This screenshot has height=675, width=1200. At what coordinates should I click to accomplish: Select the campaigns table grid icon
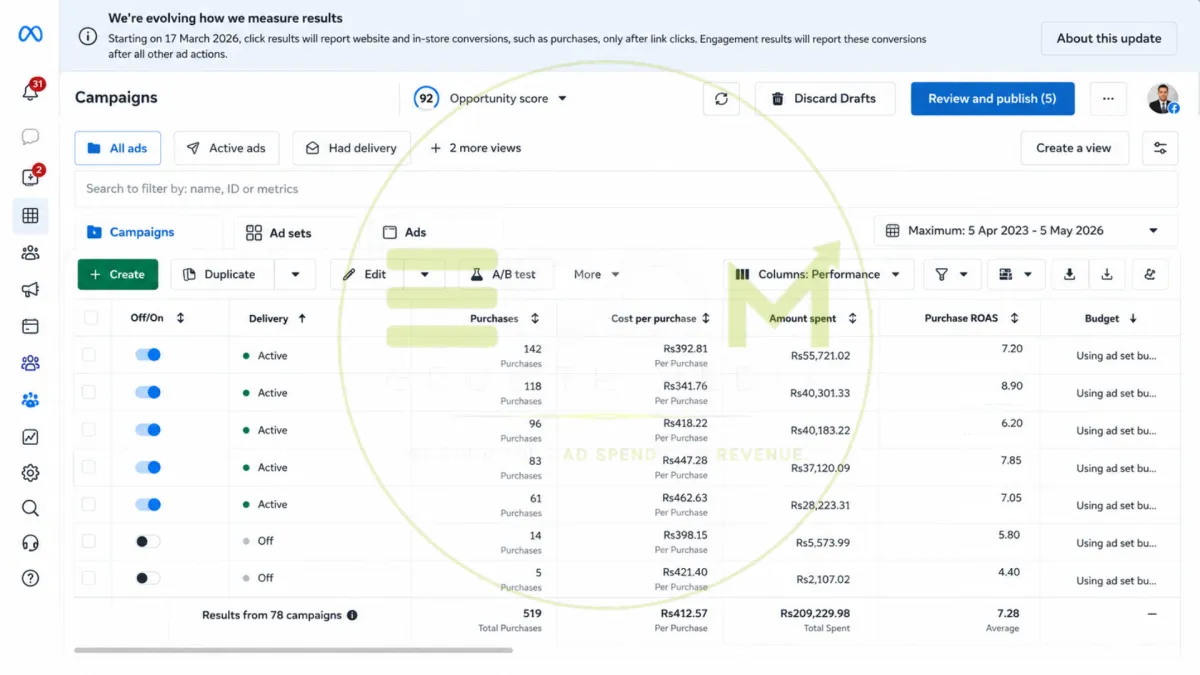pyautogui.click(x=30, y=215)
